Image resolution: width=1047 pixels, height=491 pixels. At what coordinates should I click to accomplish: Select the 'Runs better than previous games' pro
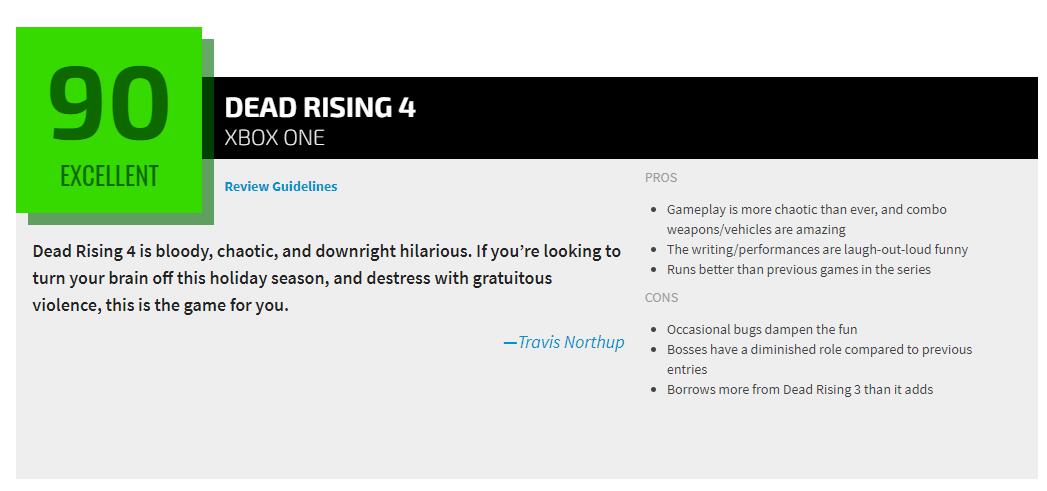coord(798,270)
